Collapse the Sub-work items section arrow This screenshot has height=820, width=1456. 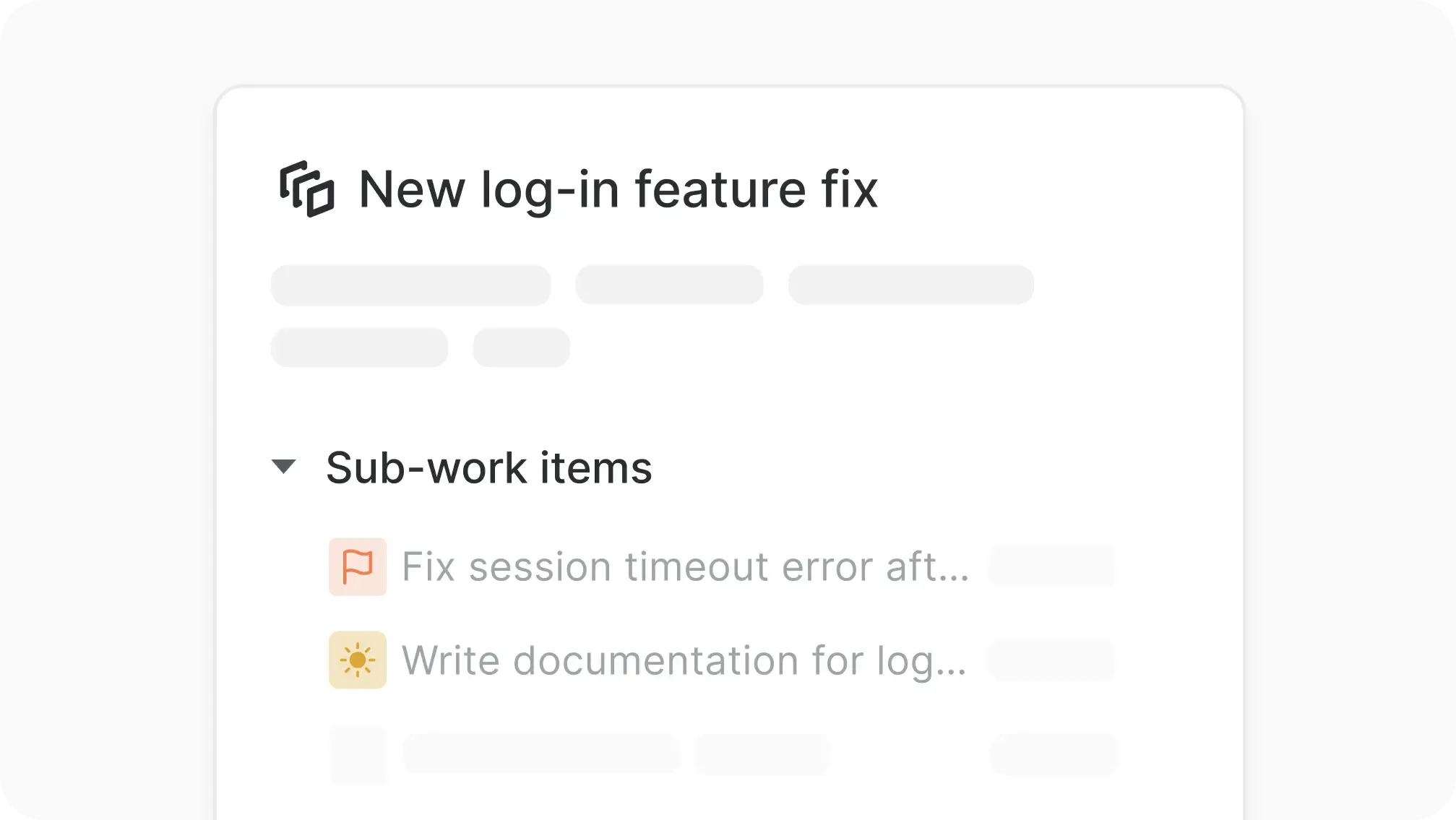[284, 467]
